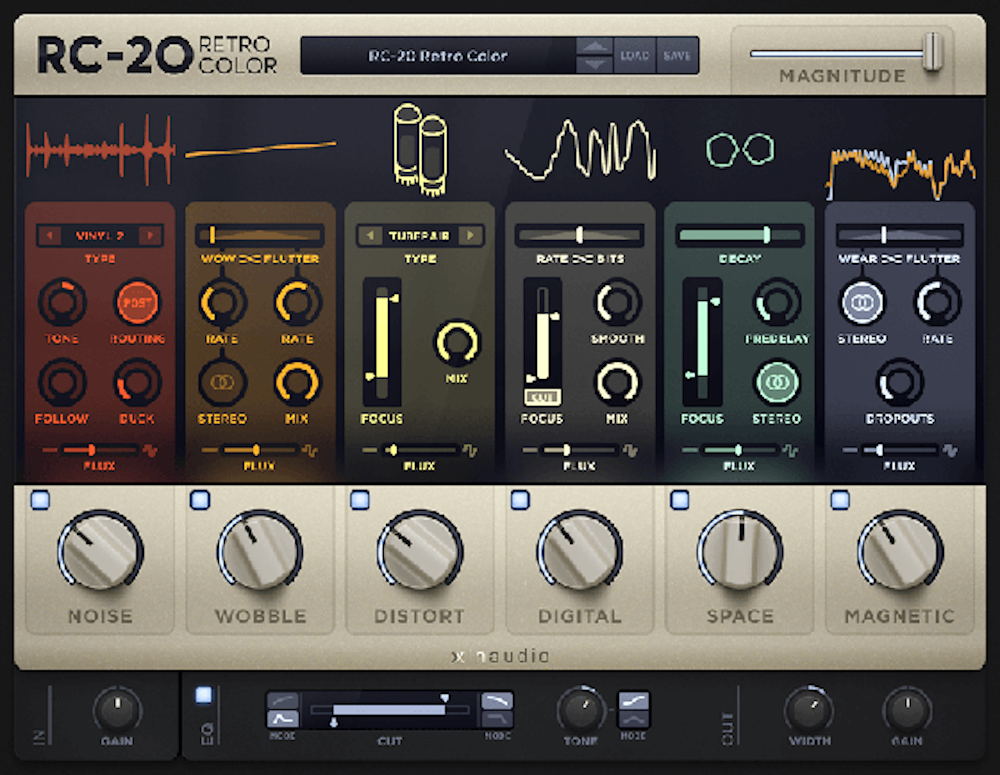This screenshot has height=775, width=1000.
Task: Select the lower left EQ Cut mode icon
Action: (x=281, y=719)
